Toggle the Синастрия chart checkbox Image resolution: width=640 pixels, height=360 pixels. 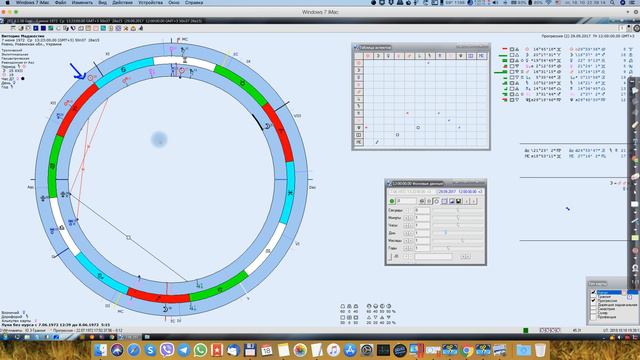[x=593, y=309]
